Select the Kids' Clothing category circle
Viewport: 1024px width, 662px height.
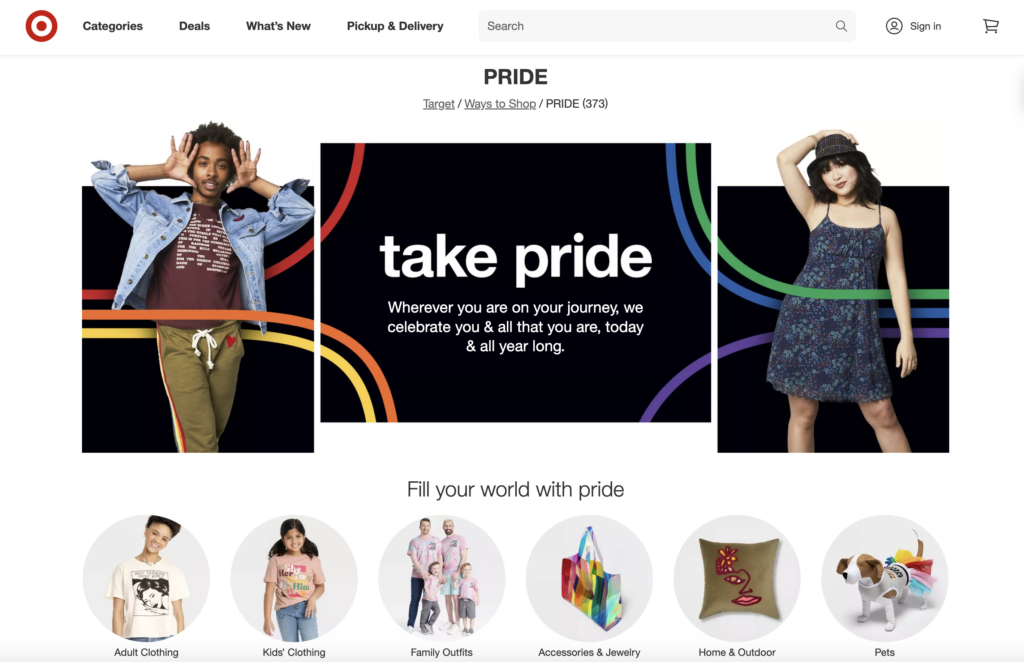click(294, 578)
